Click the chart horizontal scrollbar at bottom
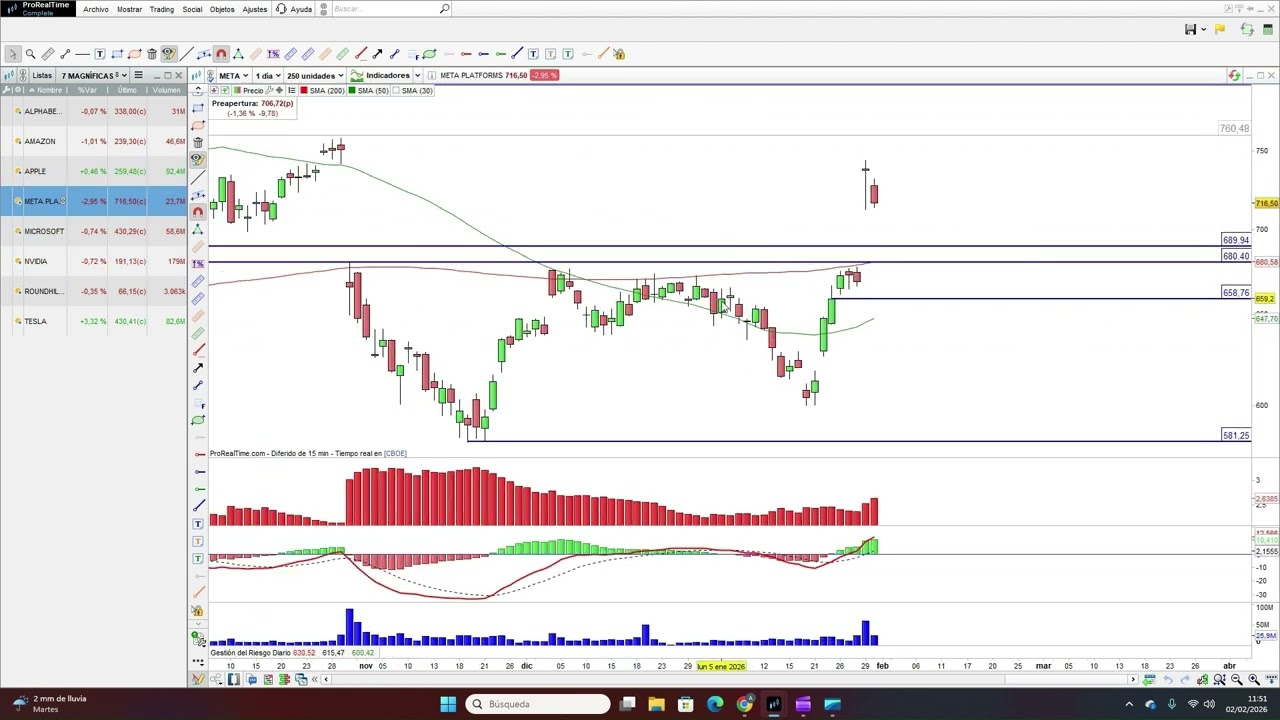 (x=730, y=680)
